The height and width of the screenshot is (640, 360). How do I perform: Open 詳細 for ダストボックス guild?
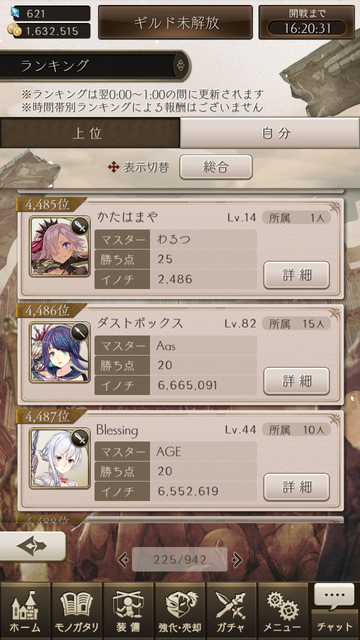click(x=296, y=381)
